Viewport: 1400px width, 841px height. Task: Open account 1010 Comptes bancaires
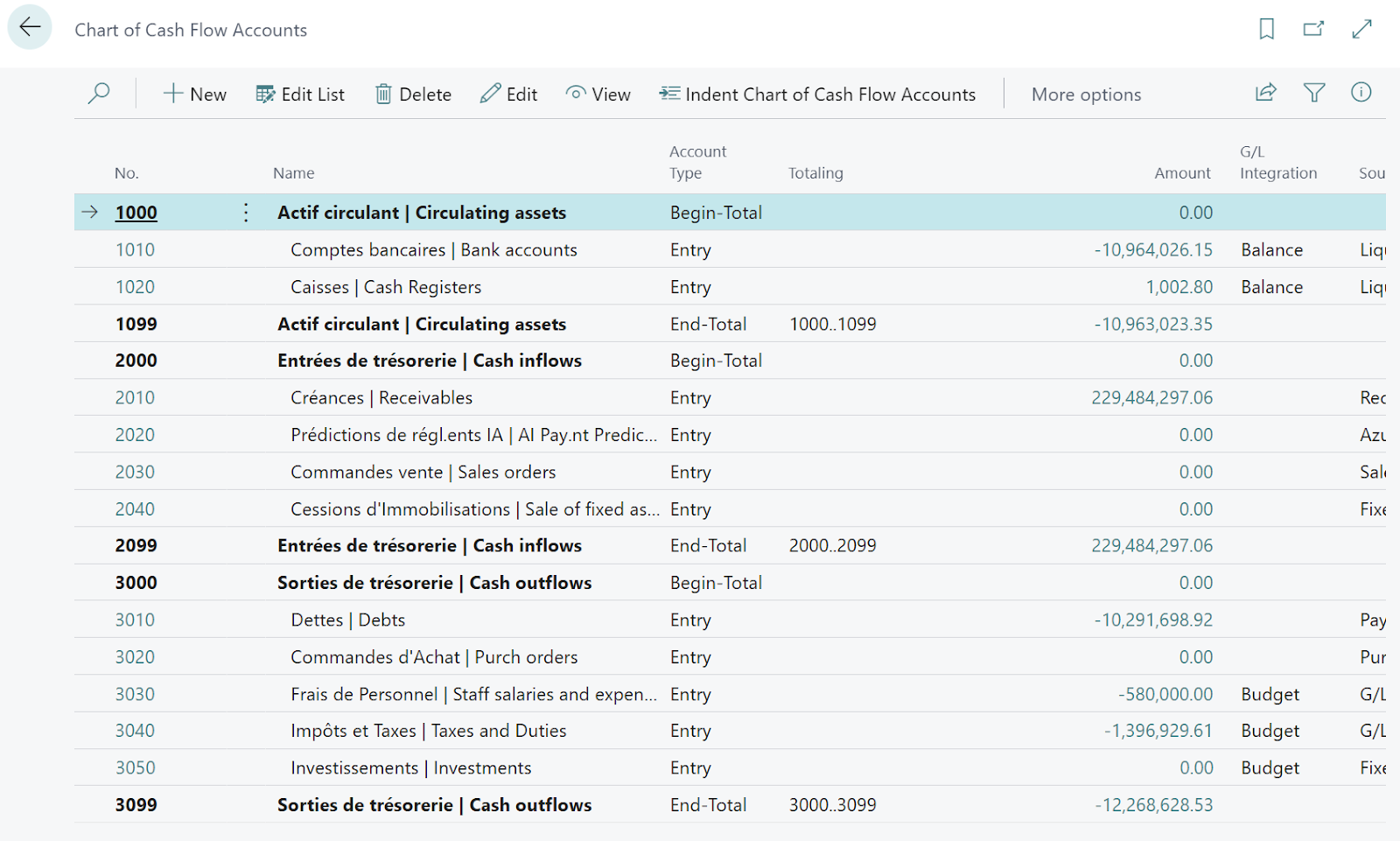coord(136,249)
